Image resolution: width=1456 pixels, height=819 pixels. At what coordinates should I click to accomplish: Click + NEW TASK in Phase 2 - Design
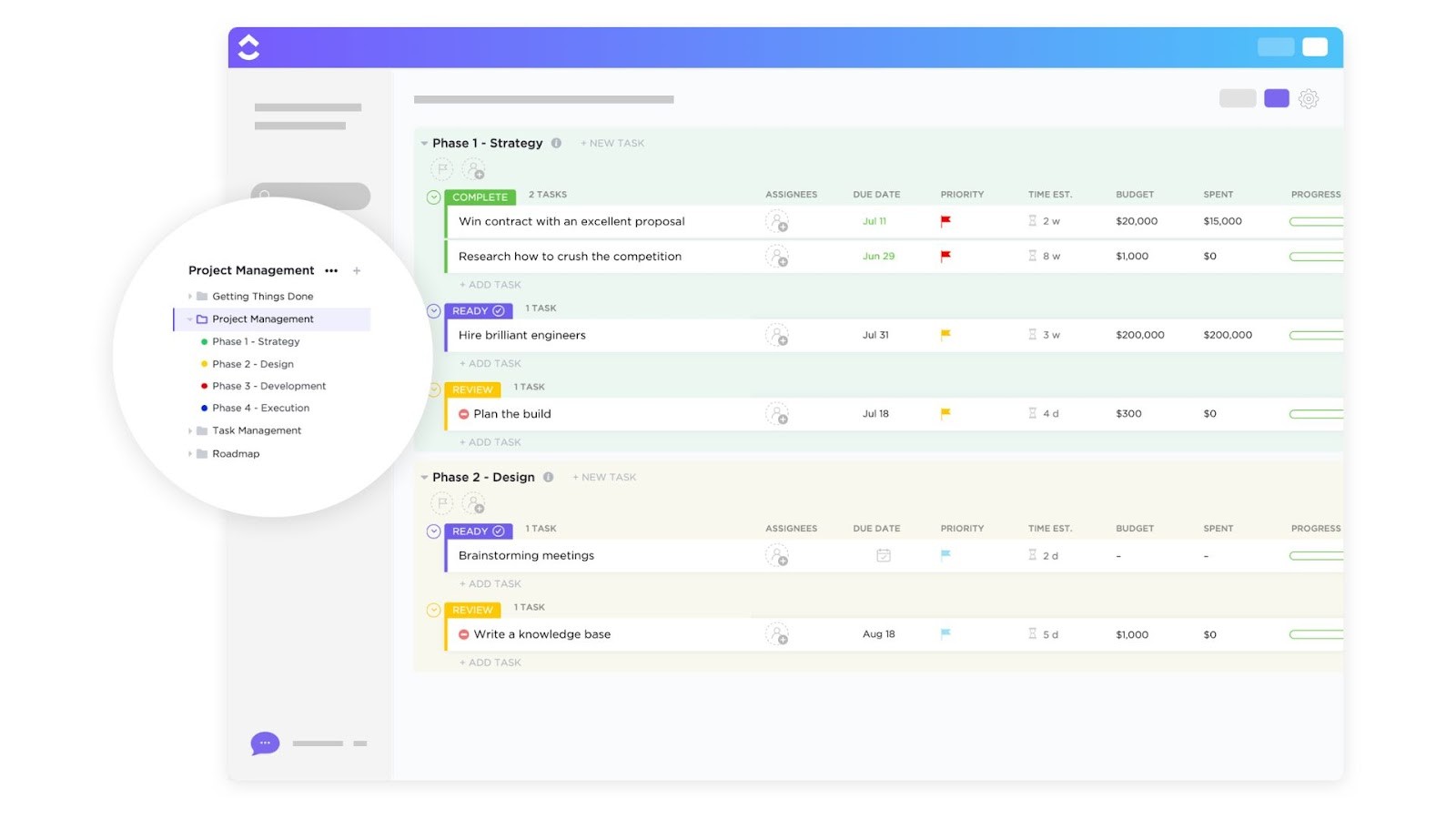603,476
